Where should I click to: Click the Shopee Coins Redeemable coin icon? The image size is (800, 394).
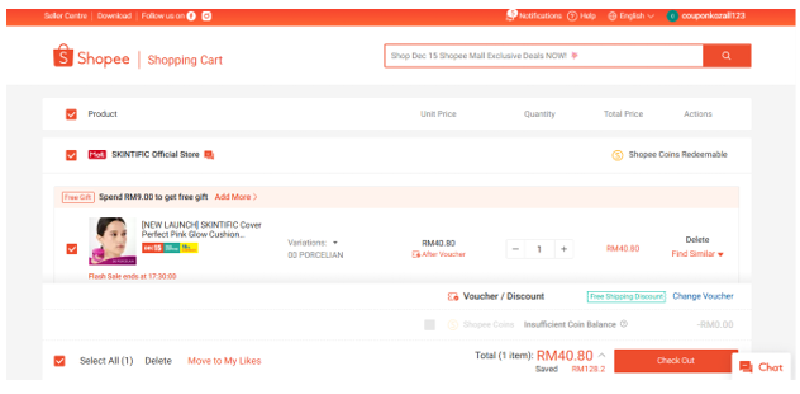[x=617, y=155]
